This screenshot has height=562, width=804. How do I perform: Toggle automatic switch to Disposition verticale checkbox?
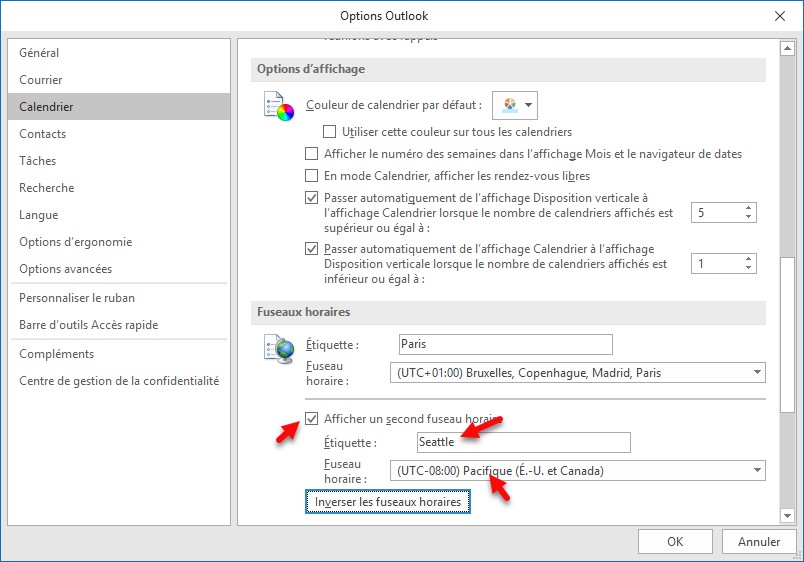tap(311, 249)
